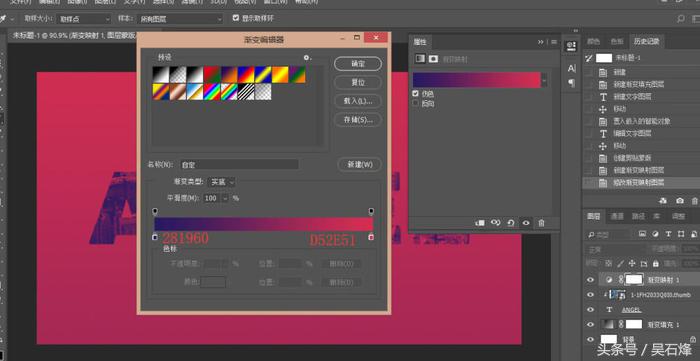The height and width of the screenshot is (361, 700).
Task: Switch to the 通道 Channels tab
Action: click(x=617, y=216)
